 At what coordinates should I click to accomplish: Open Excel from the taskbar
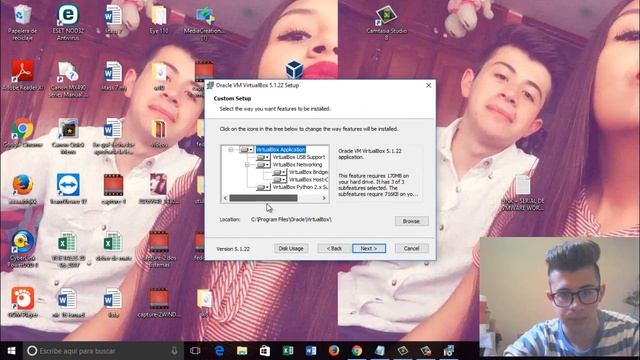tap(288, 351)
